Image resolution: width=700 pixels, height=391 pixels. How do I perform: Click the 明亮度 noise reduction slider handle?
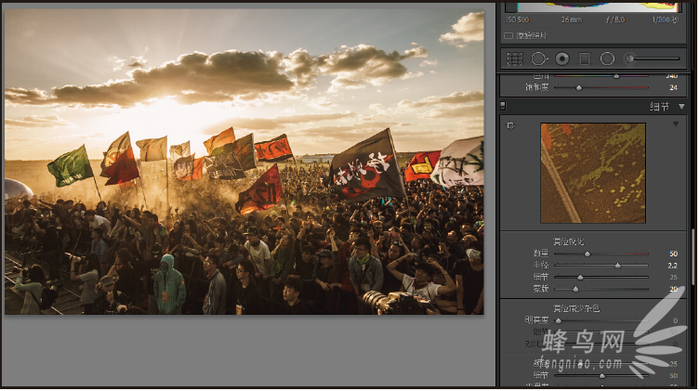(558, 320)
